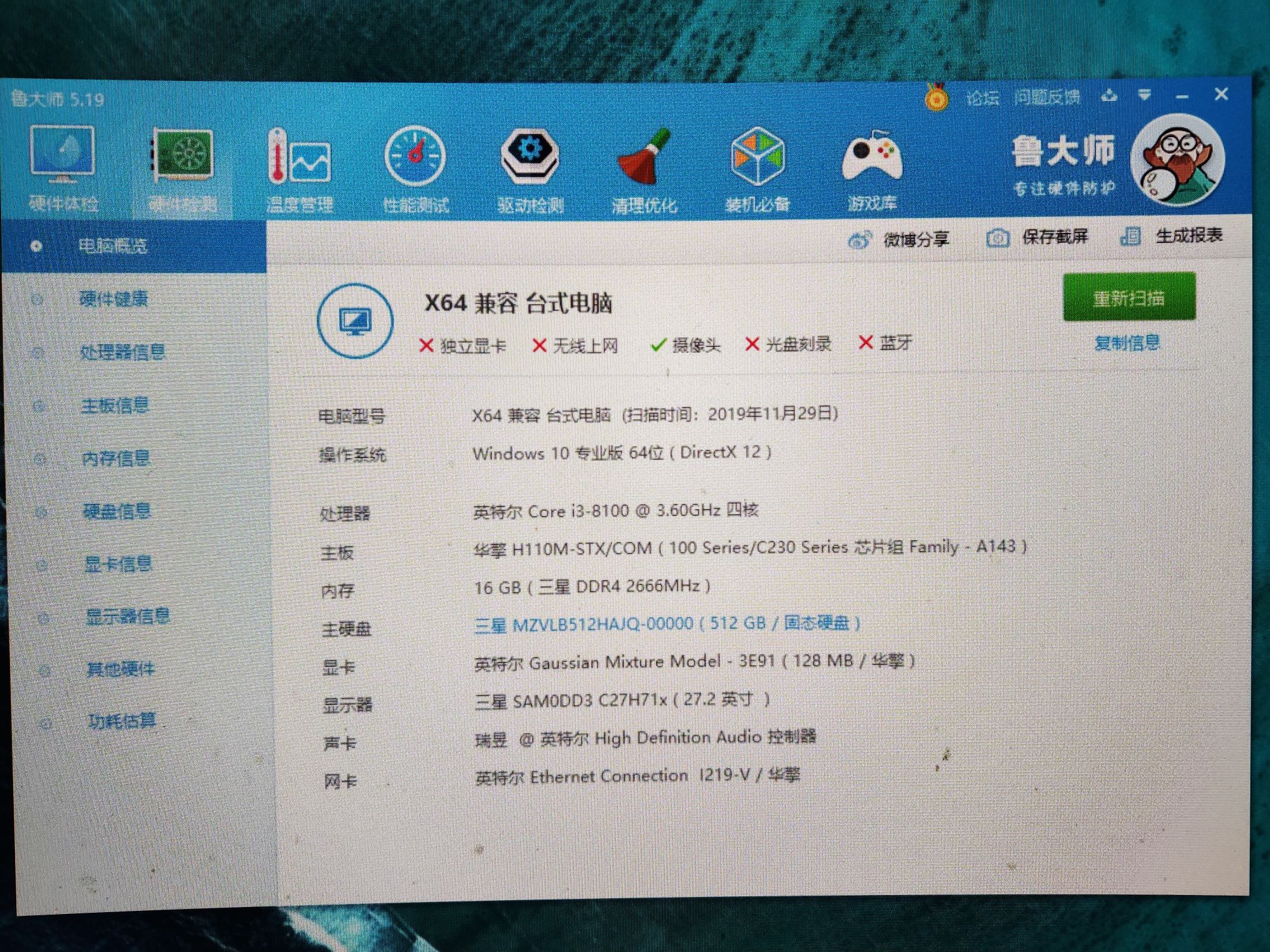The height and width of the screenshot is (952, 1270).
Task: Click the 华擎 H110M-STX/COM motherboard text
Action: 750,547
